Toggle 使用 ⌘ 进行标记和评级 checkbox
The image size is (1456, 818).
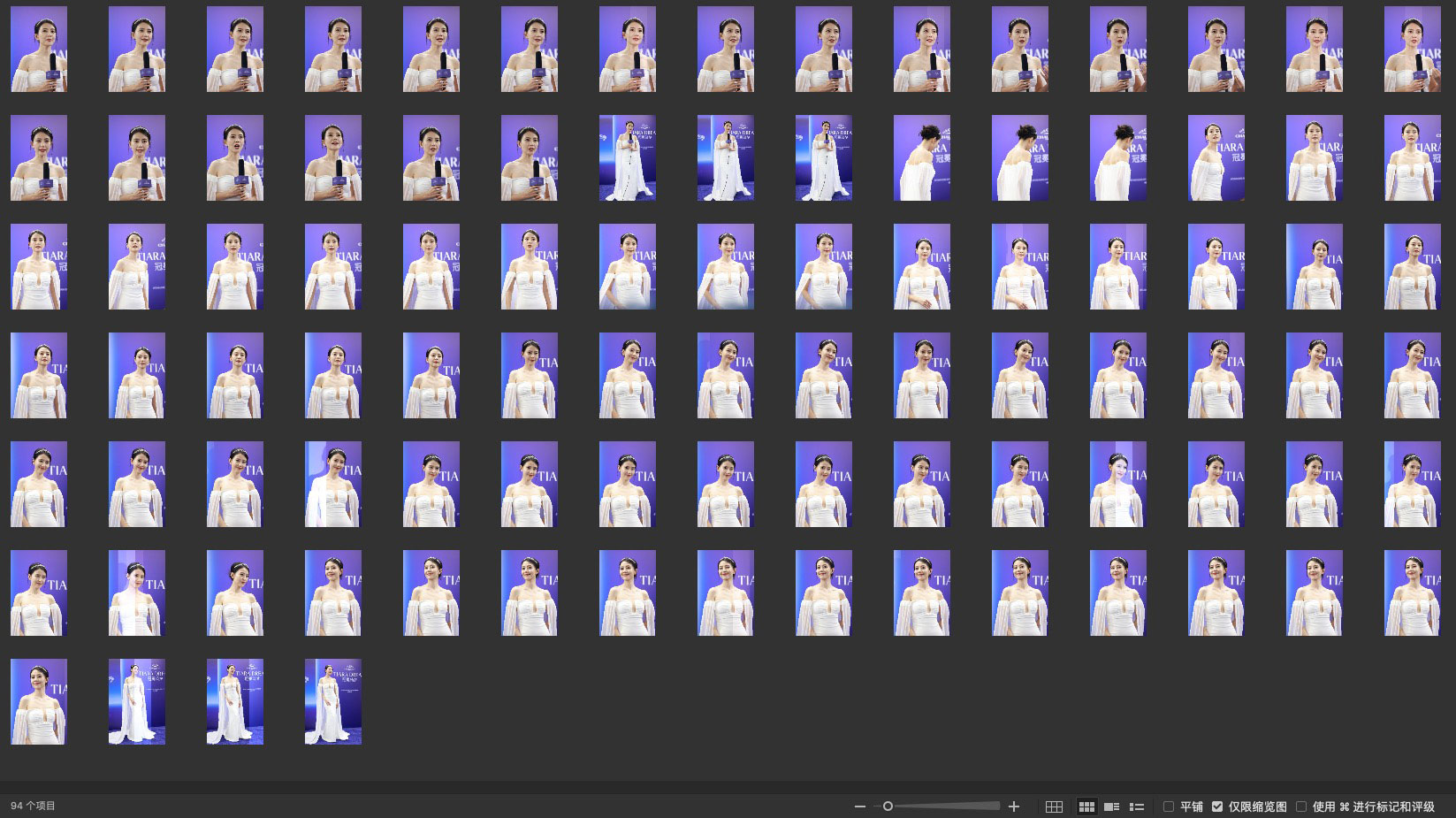[1301, 807]
